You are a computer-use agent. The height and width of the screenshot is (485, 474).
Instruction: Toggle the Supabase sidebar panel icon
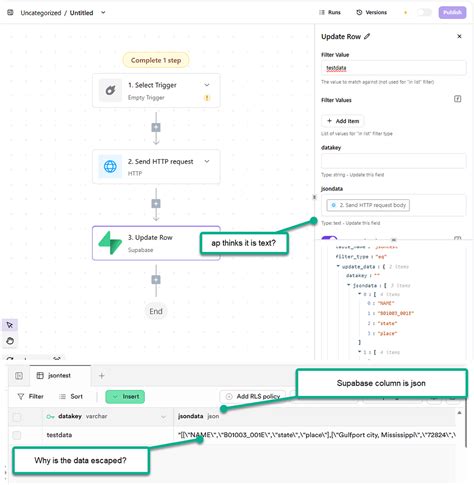[19, 376]
